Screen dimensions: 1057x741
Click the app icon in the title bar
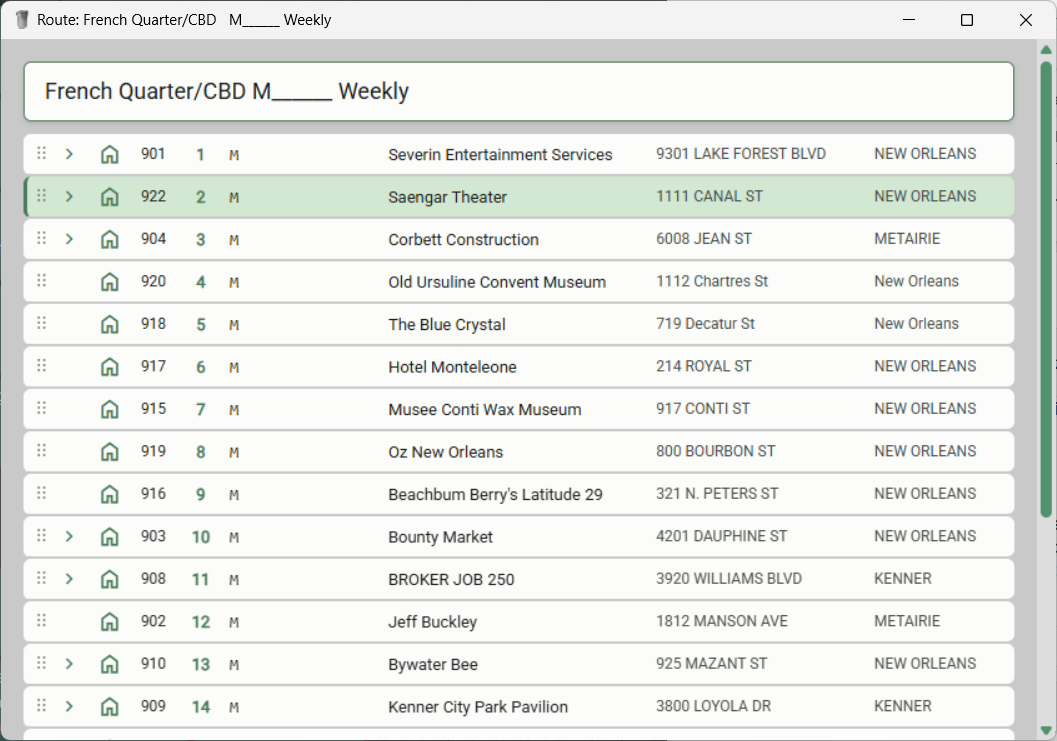22,20
